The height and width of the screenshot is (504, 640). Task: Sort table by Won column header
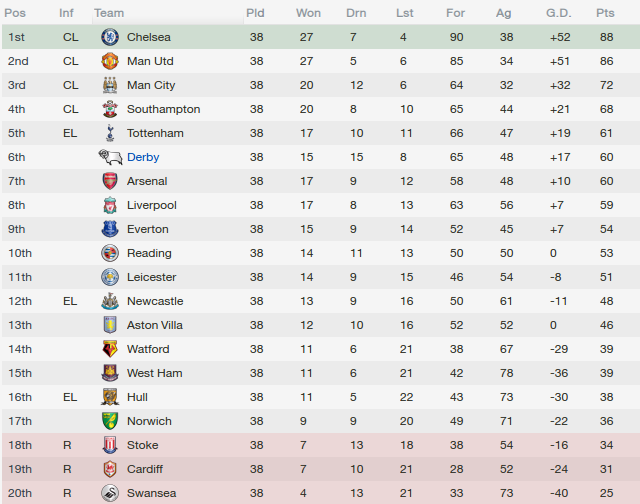[308, 13]
